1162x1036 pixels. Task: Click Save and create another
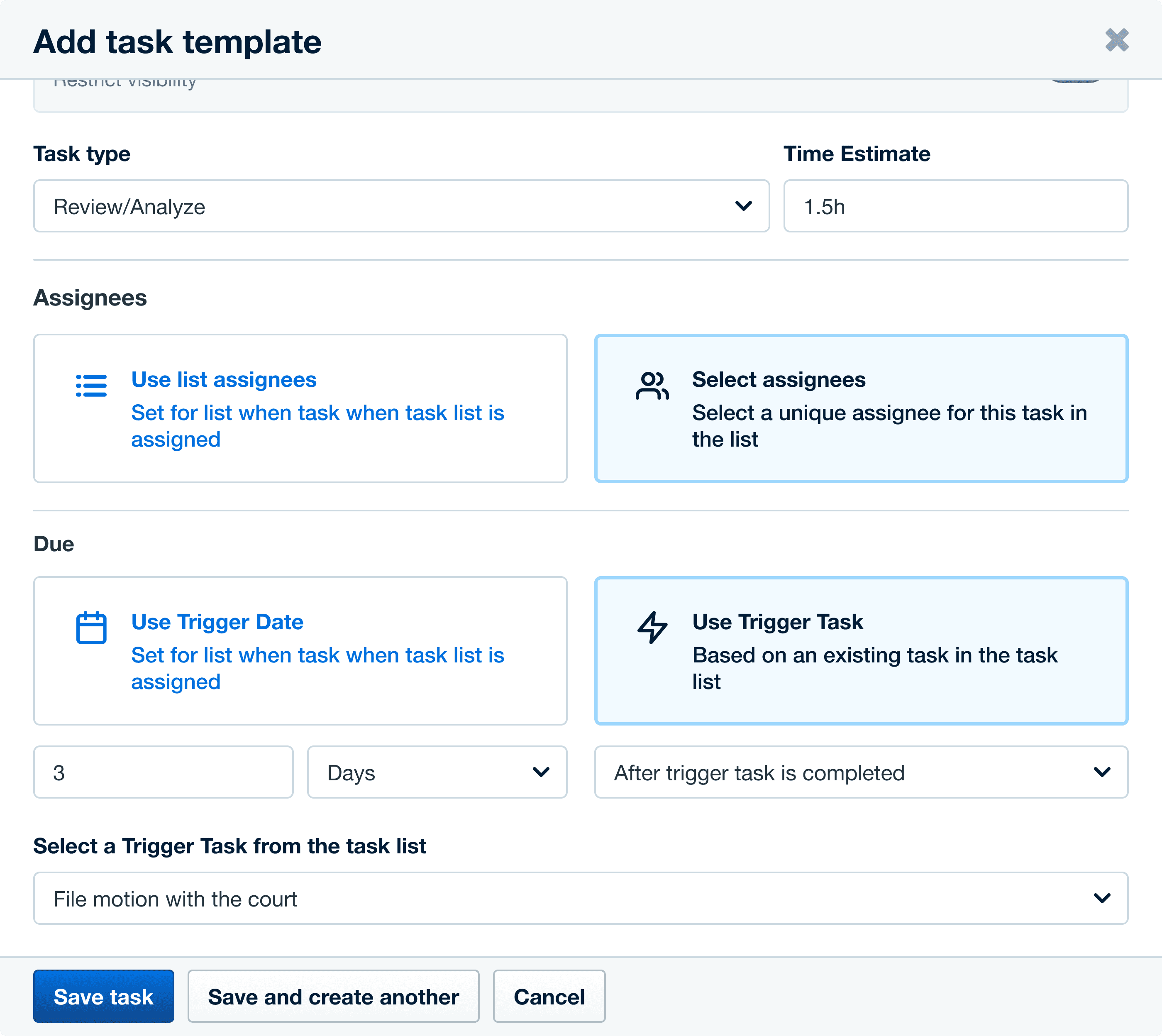[333, 997]
